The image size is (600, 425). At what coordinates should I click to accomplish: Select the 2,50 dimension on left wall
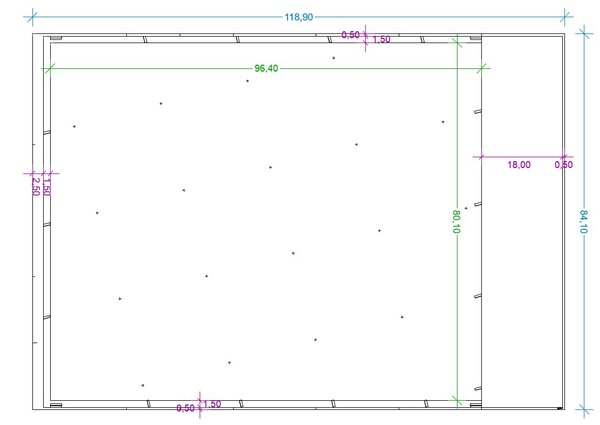(36, 186)
